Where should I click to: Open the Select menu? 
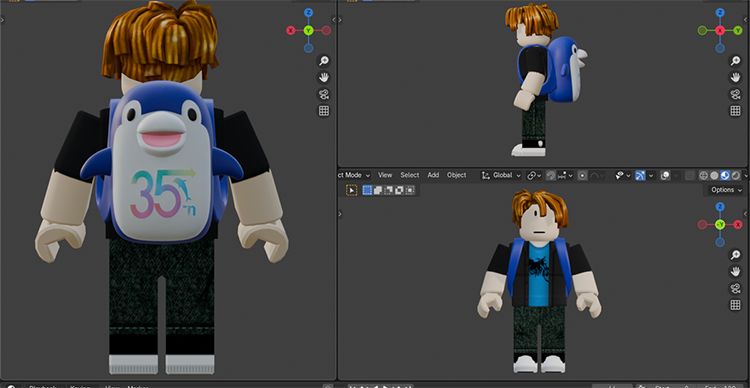point(409,175)
